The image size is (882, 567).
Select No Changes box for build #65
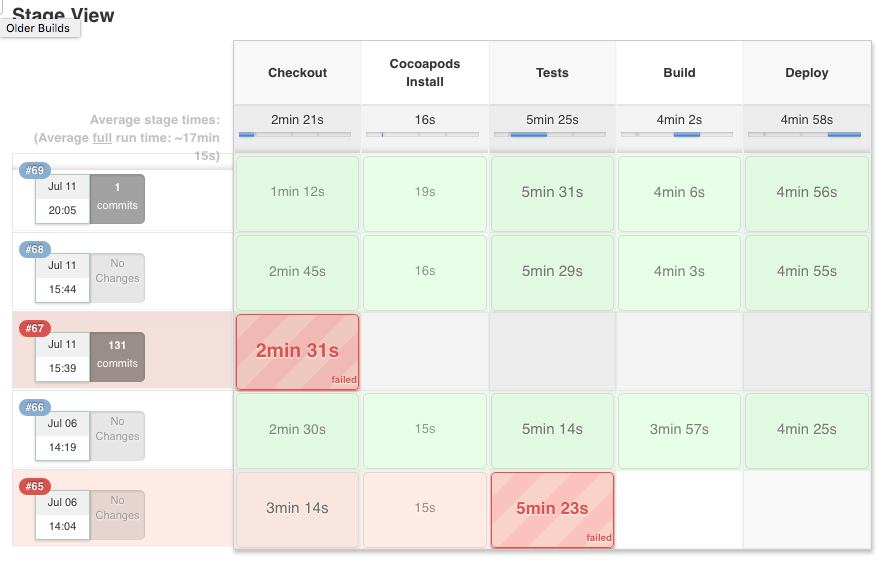click(117, 515)
